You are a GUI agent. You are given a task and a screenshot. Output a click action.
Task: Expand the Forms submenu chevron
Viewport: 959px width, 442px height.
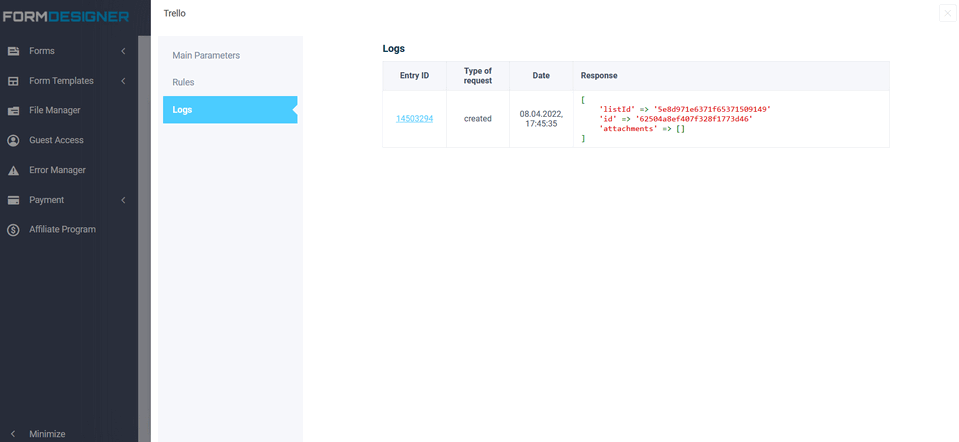click(123, 51)
